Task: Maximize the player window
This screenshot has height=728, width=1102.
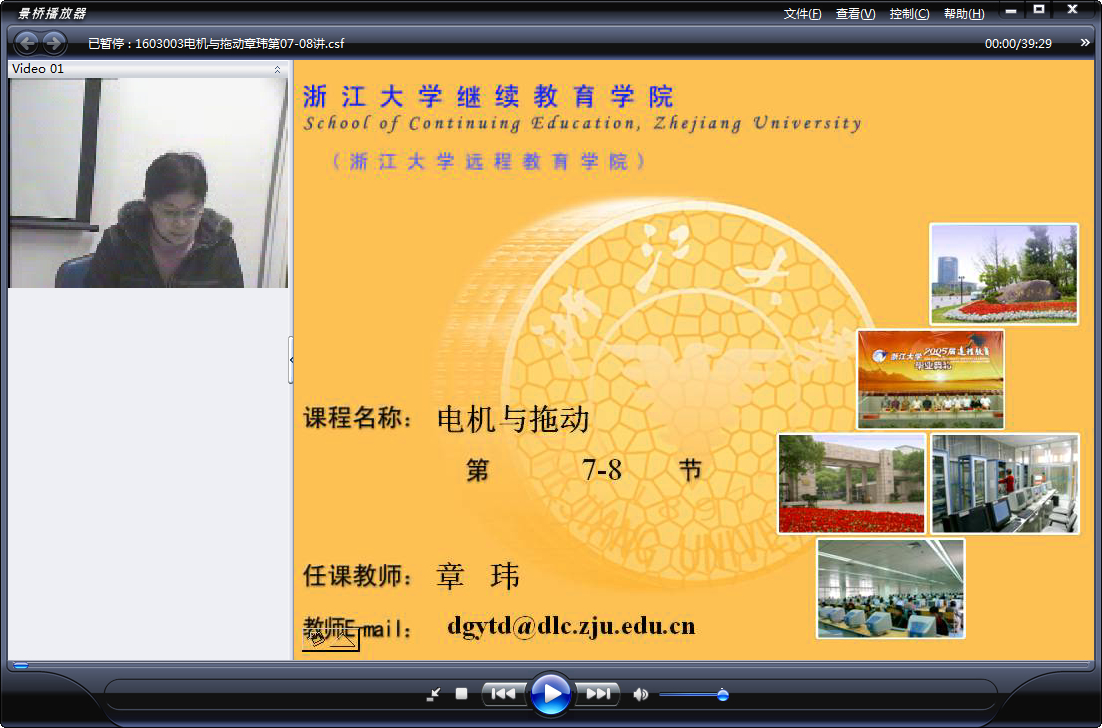Action: (x=1039, y=10)
